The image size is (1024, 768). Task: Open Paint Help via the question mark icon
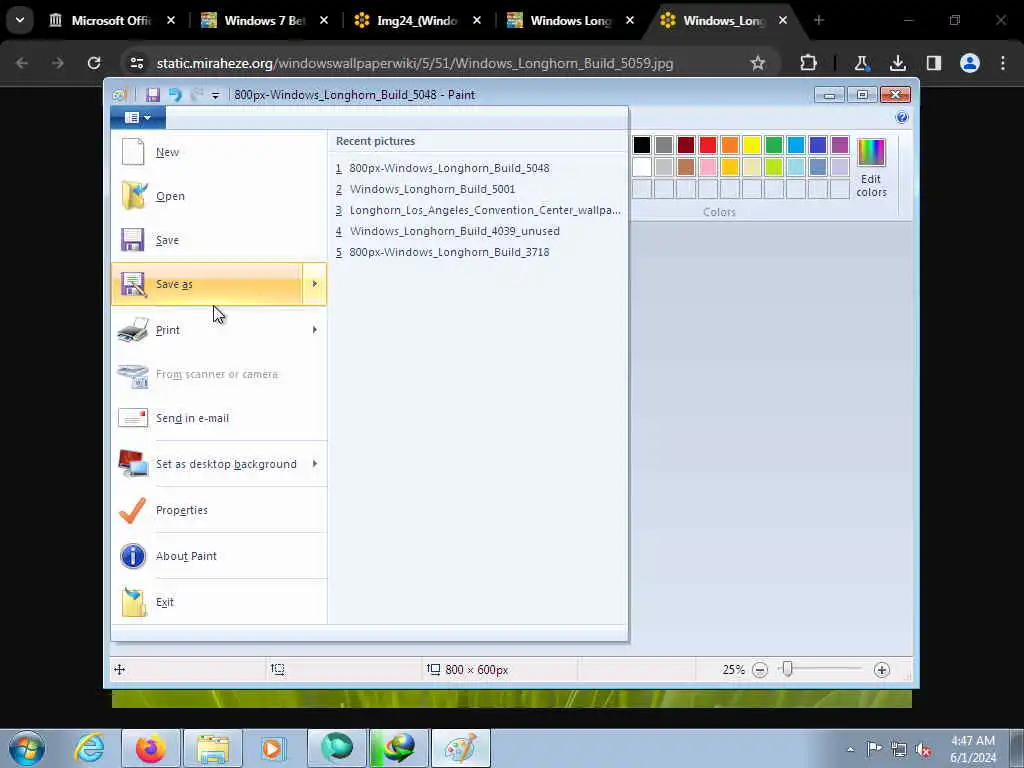tap(902, 118)
